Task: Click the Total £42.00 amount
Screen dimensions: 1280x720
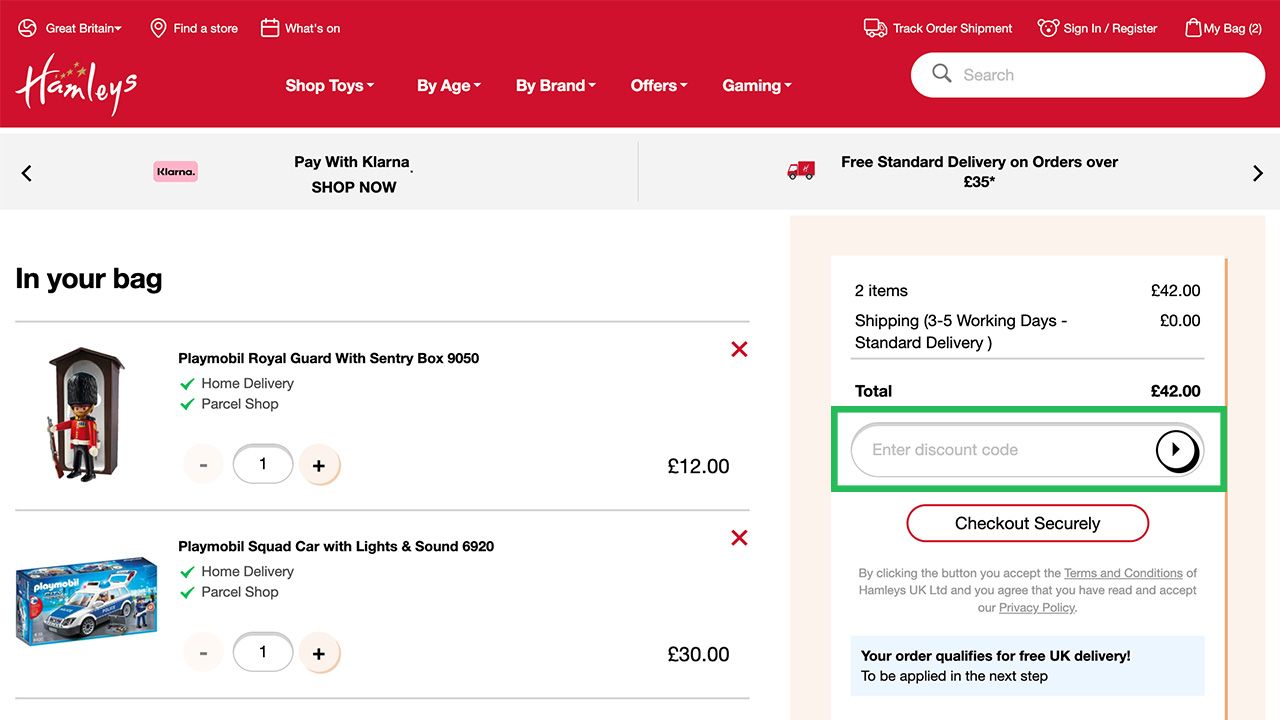Action: (x=1175, y=391)
